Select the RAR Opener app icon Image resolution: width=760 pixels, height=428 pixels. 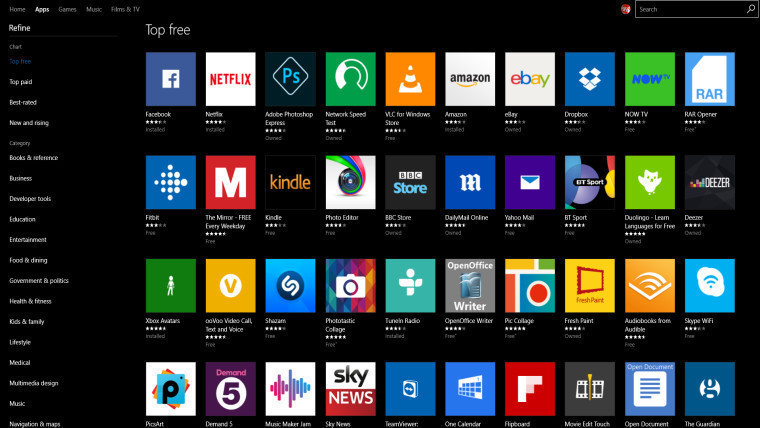tap(710, 79)
